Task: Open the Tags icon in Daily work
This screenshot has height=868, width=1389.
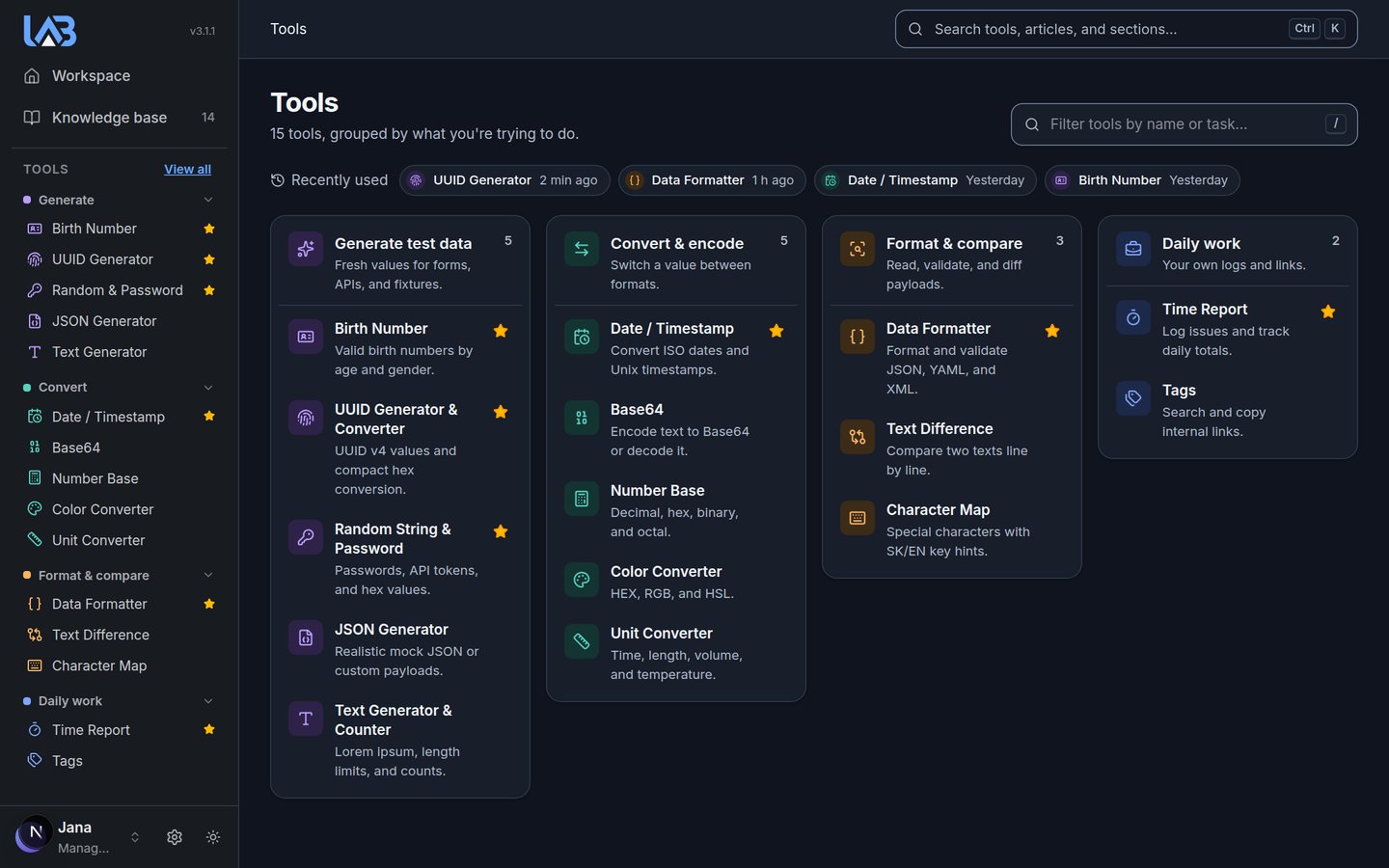Action: (1133, 398)
